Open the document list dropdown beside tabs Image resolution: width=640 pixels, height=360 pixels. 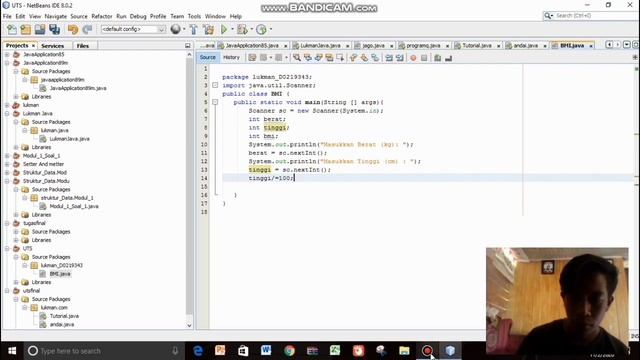627,45
